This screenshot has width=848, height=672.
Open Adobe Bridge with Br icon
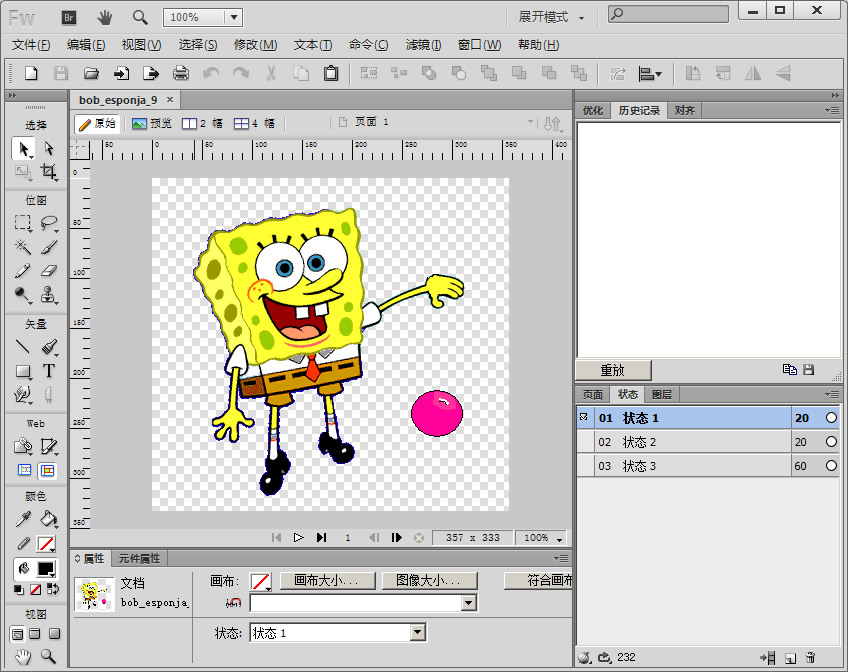(x=69, y=18)
